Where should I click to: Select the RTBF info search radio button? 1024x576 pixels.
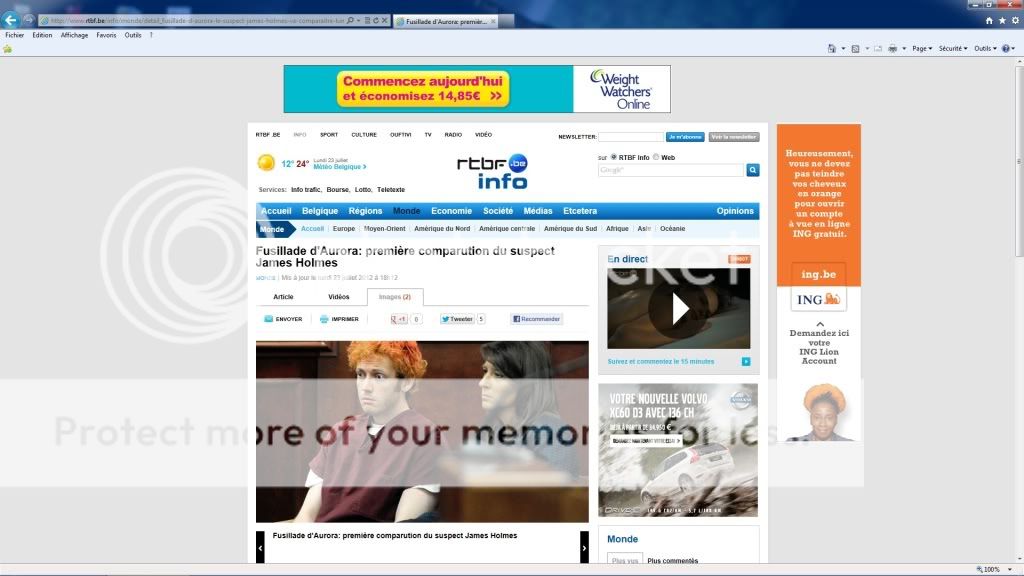(614, 157)
